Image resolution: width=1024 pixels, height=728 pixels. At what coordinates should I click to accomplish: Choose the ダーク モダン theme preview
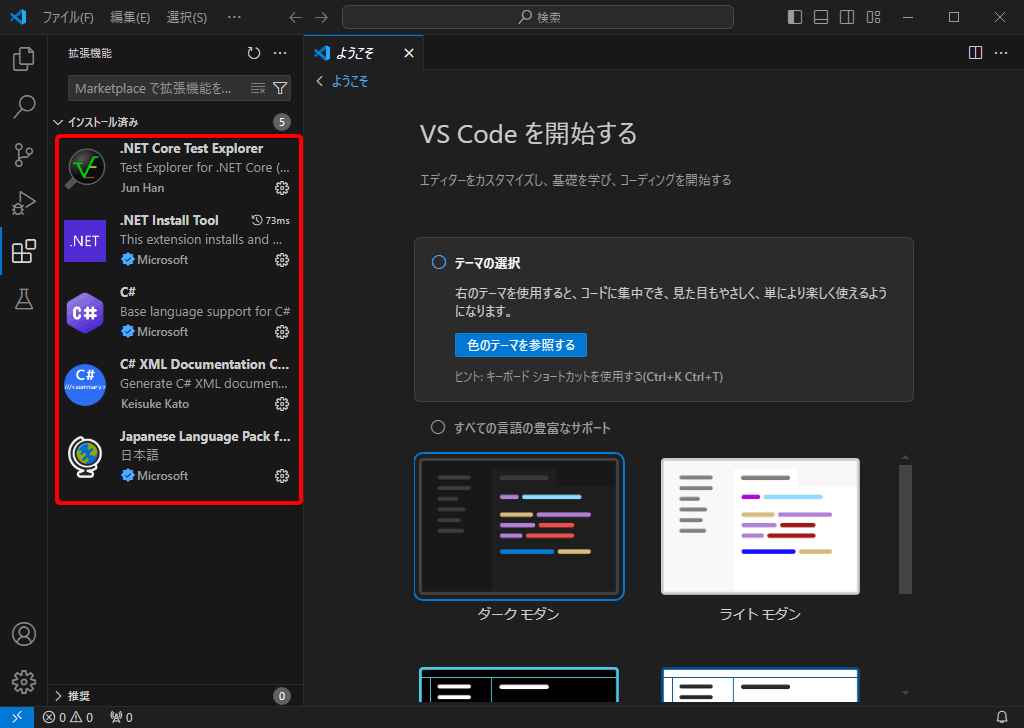coord(519,526)
